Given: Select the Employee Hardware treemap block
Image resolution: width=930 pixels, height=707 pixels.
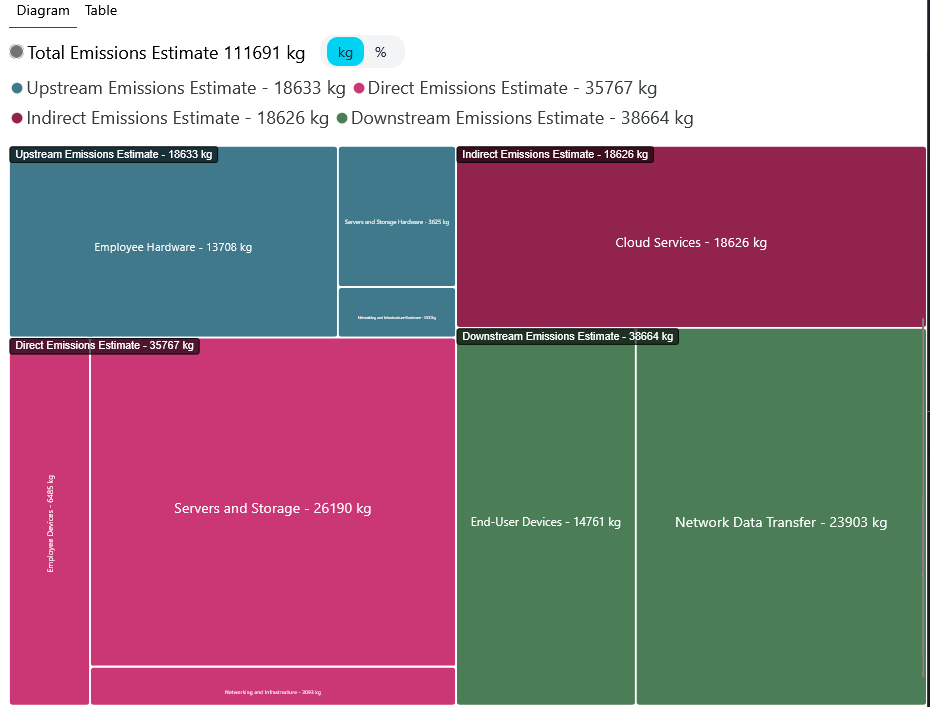Looking at the screenshot, I should [x=173, y=247].
